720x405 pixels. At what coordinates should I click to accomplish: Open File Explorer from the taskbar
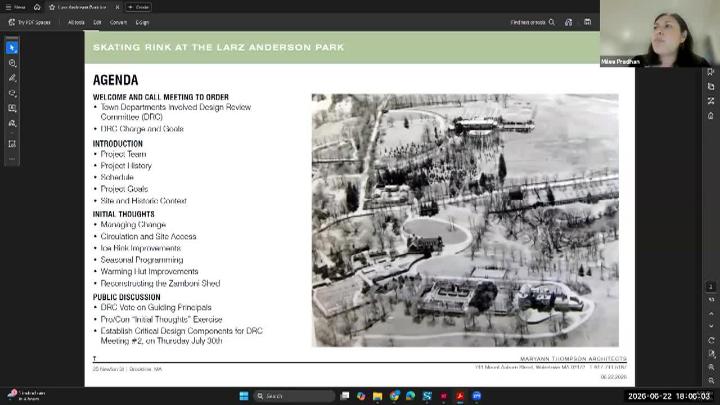[x=377, y=396]
